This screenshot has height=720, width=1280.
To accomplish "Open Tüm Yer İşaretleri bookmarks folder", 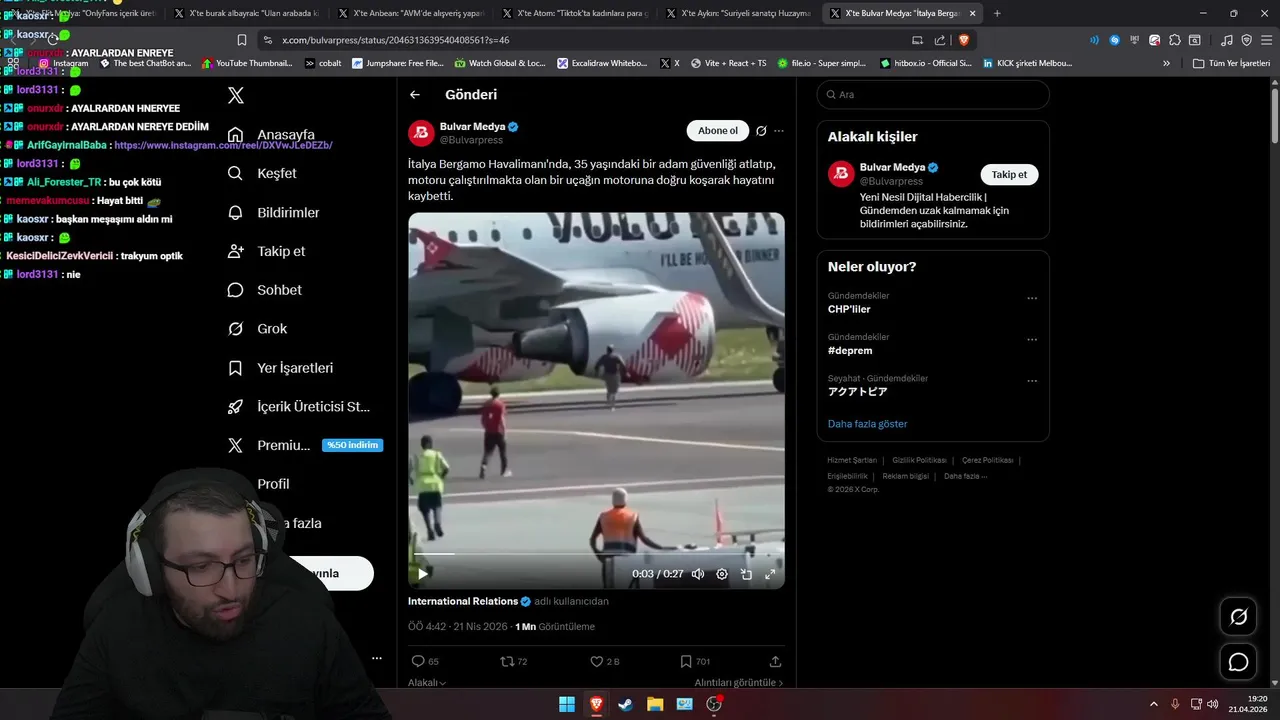I will [x=1231, y=63].
